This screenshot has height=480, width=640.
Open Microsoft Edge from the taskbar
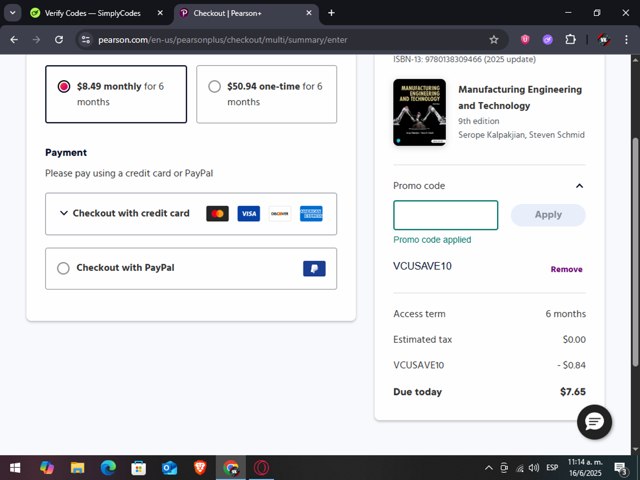[x=108, y=468]
